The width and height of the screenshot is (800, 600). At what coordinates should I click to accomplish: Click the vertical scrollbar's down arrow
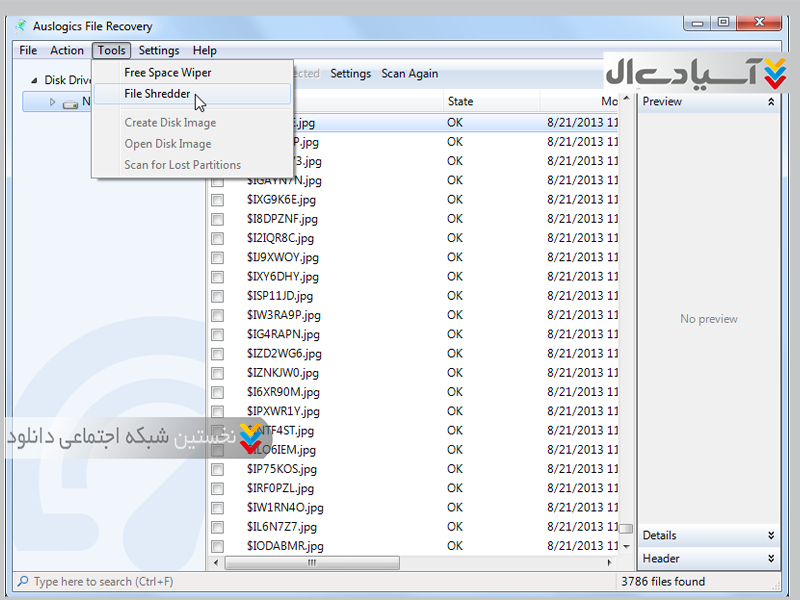[627, 547]
